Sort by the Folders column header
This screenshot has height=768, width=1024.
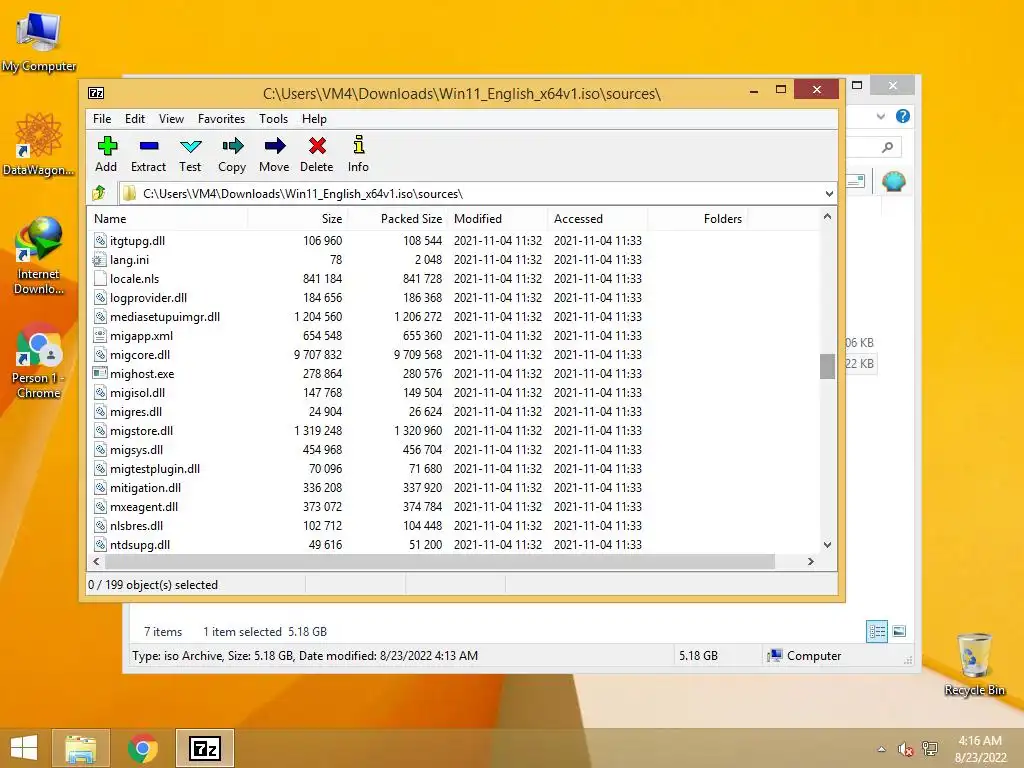pyautogui.click(x=697, y=219)
